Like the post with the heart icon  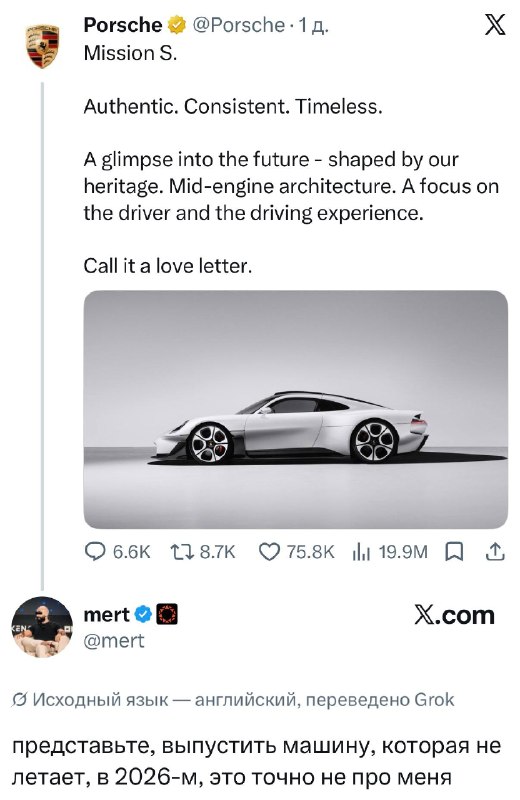269,552
